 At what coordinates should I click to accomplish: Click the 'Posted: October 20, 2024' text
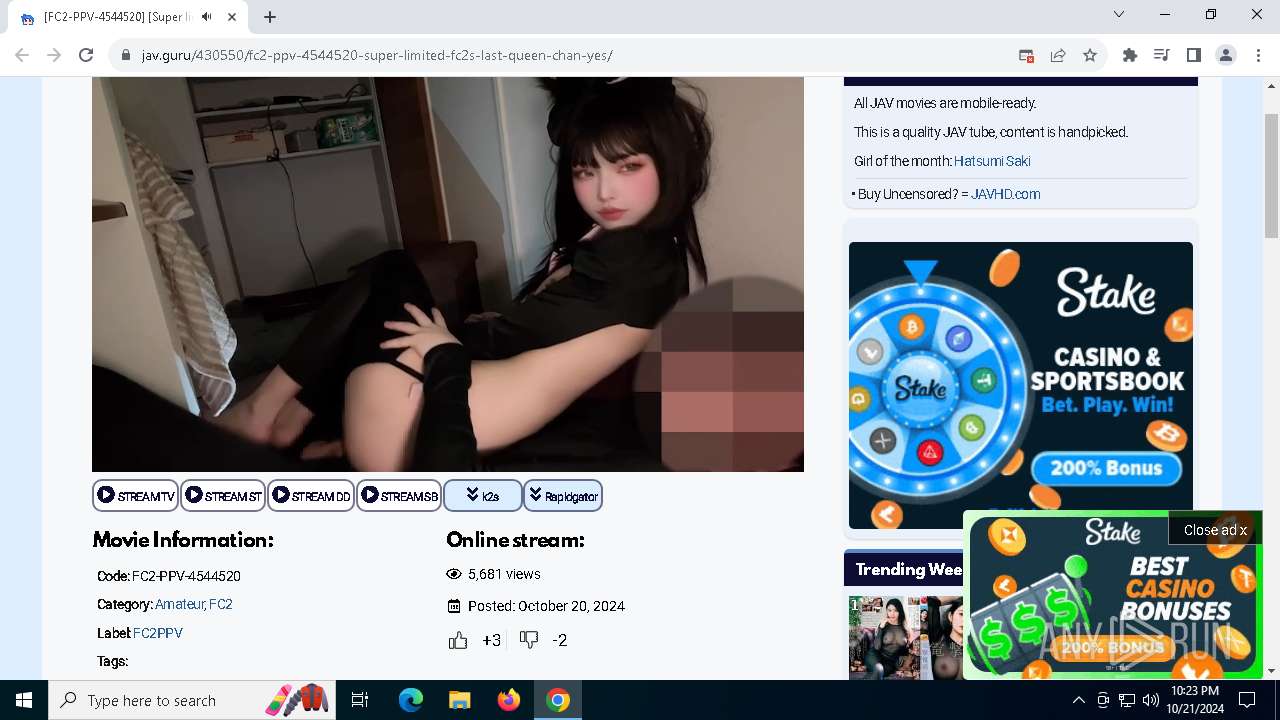tap(546, 606)
